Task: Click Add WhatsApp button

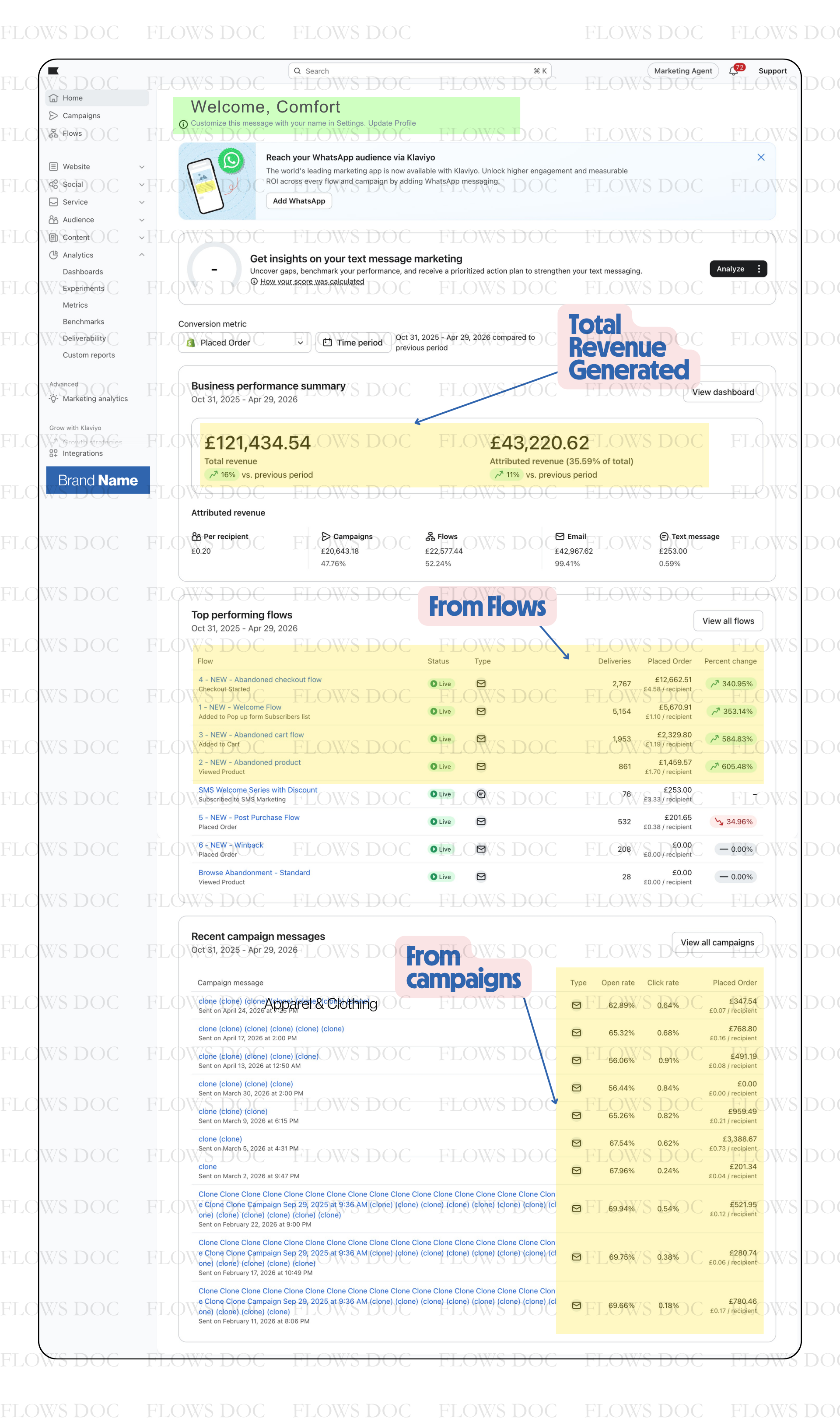Action: tap(299, 201)
